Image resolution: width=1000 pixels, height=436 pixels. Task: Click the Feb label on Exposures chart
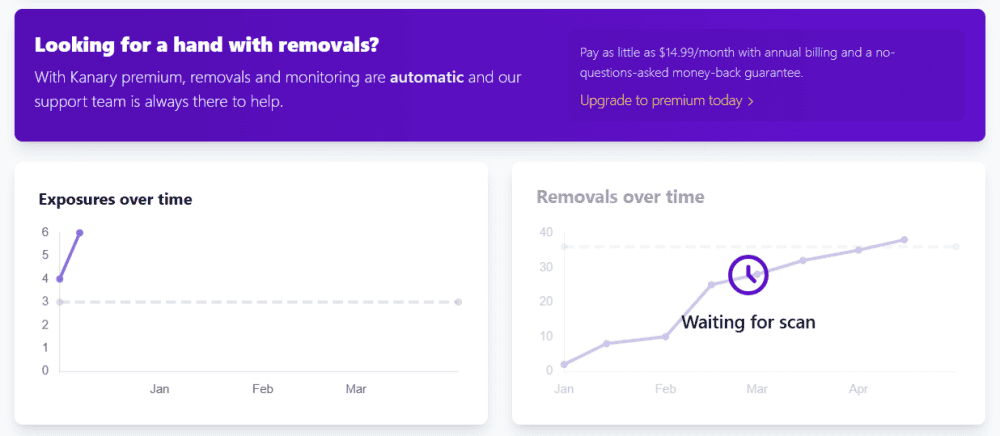click(263, 389)
